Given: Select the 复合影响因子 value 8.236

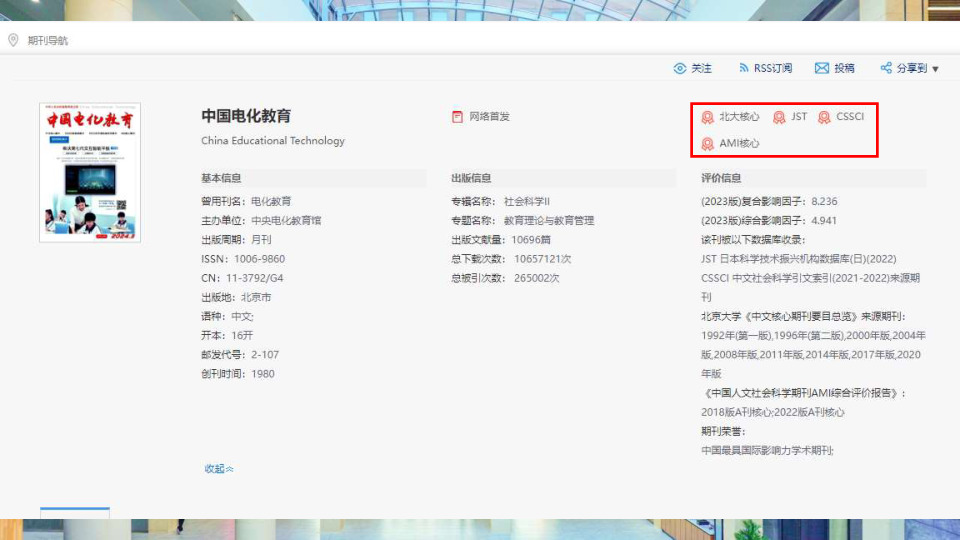Looking at the screenshot, I should pos(824,201).
